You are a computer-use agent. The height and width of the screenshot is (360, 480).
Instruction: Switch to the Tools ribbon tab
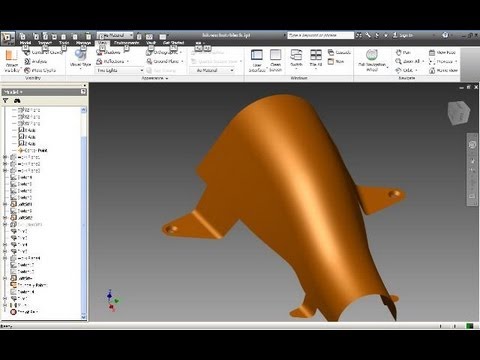pos(64,43)
